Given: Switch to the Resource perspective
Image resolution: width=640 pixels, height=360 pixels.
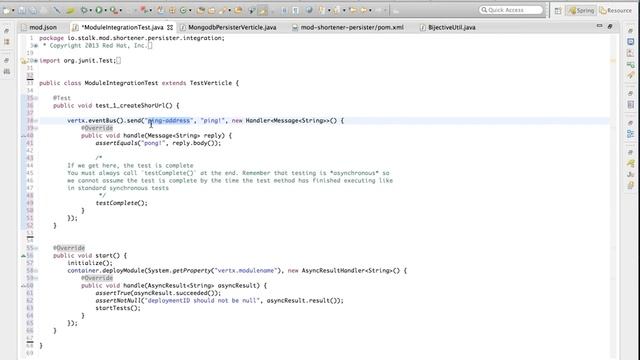Looking at the screenshot, I should click(616, 11).
